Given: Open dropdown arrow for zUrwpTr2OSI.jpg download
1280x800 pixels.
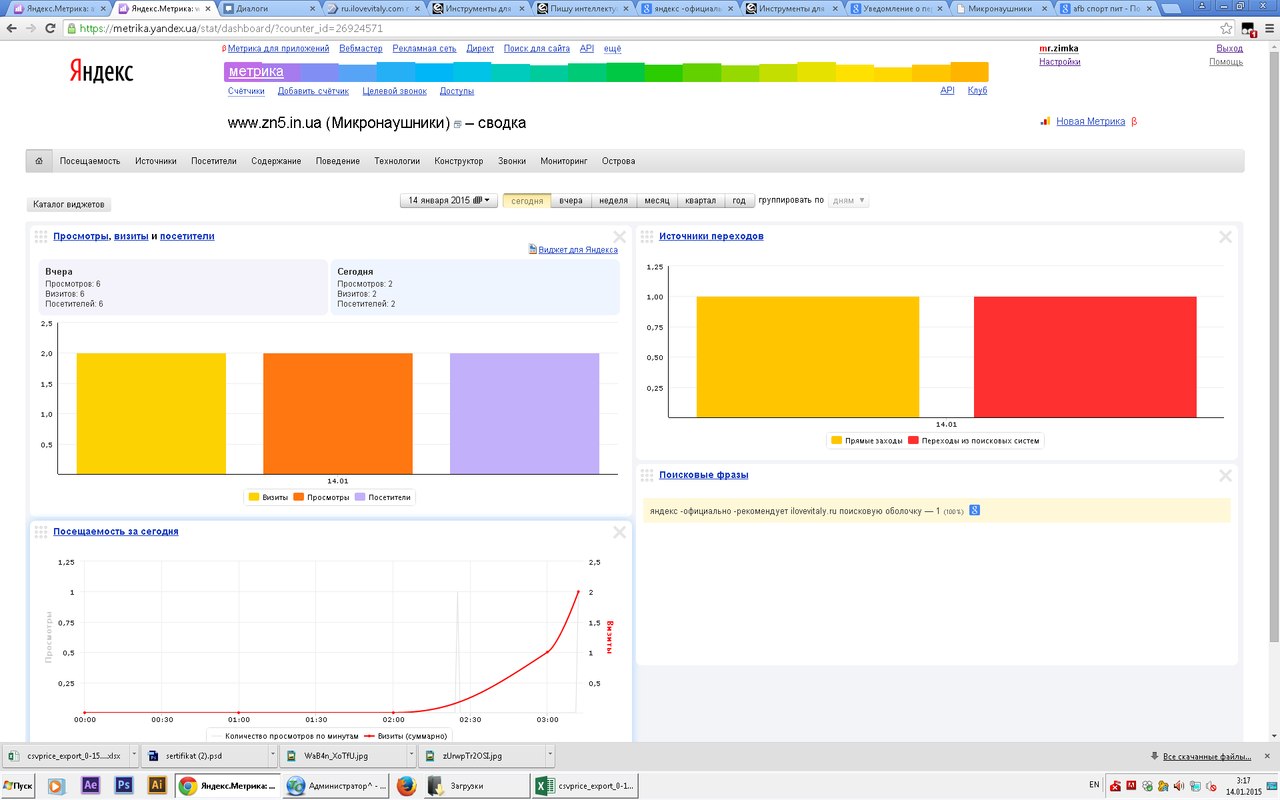Looking at the screenshot, I should pyautogui.click(x=548, y=756).
